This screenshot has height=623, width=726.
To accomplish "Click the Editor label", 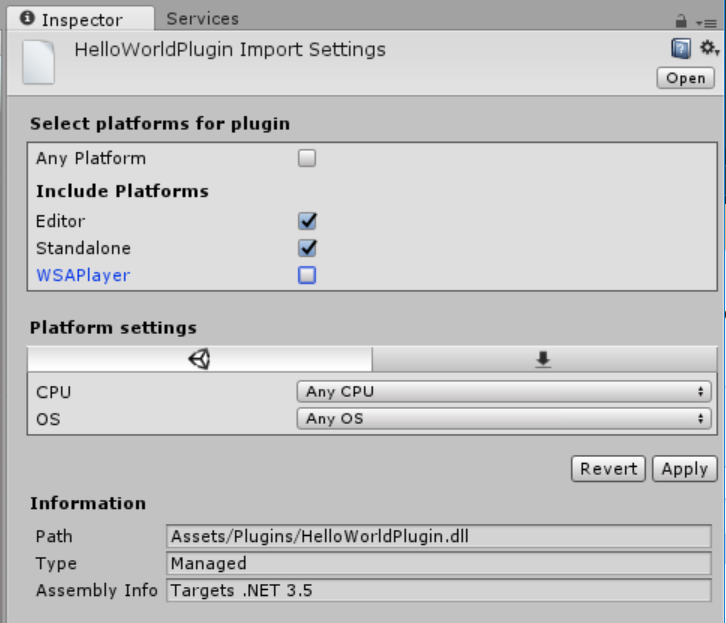I will 61,221.
